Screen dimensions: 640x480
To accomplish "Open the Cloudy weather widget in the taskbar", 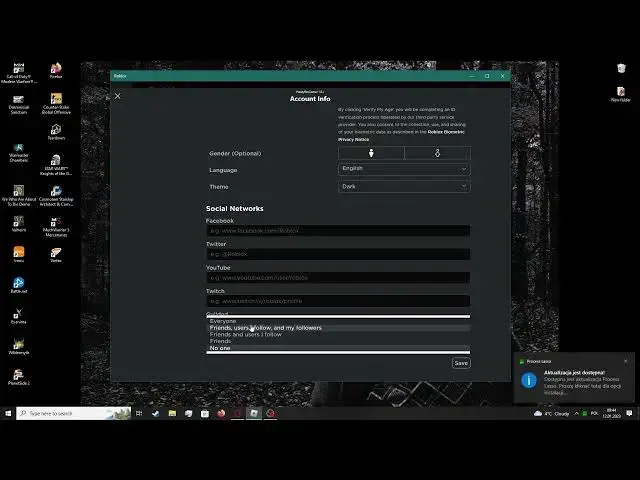I will pos(551,414).
